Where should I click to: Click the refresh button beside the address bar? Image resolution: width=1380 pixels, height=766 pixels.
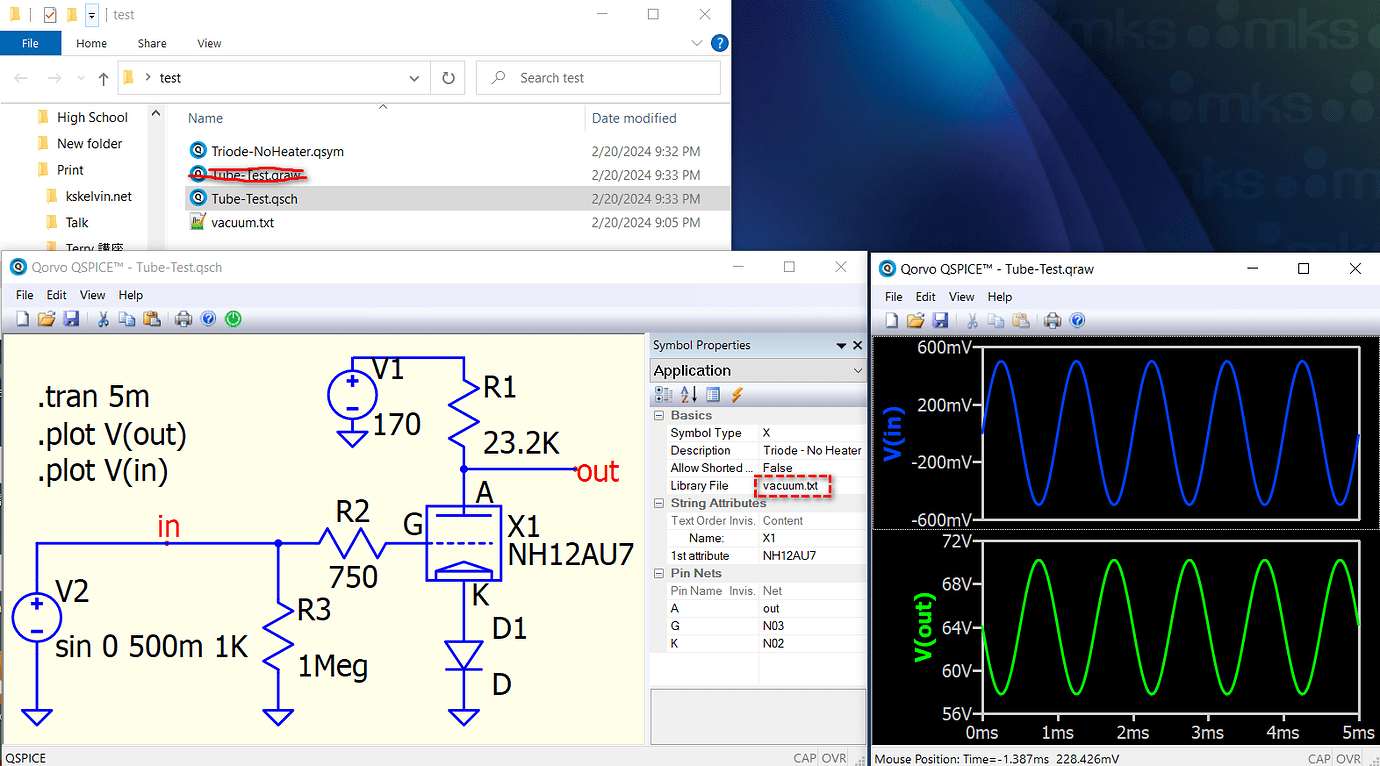click(447, 77)
